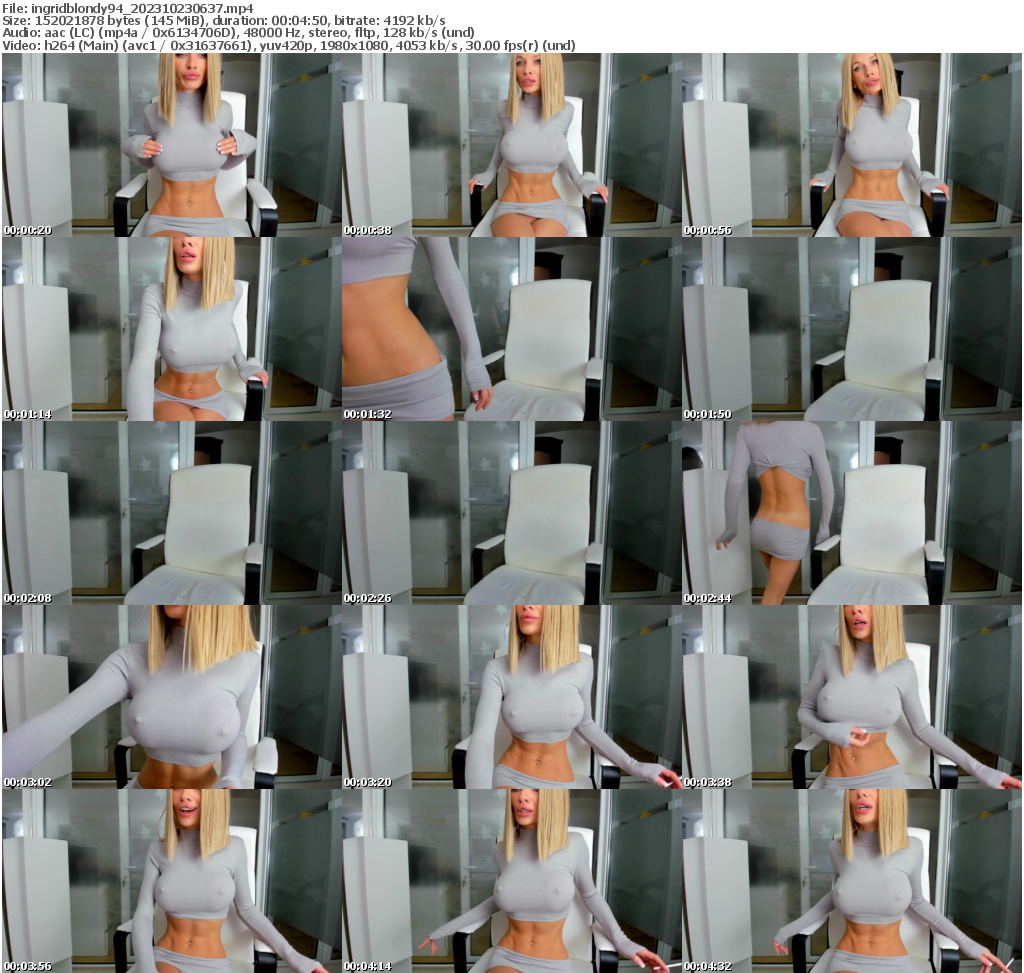This screenshot has width=1024, height=973.
Task: Click the preview frame at 00:01:14
Action: pyautogui.click(x=170, y=328)
